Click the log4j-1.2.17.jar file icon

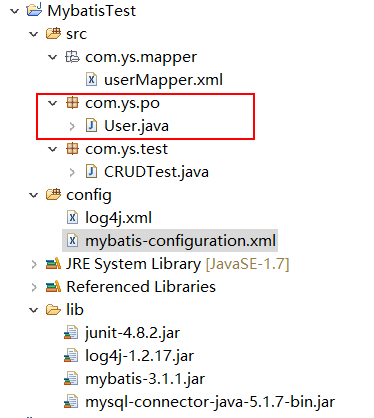pyautogui.click(x=71, y=356)
